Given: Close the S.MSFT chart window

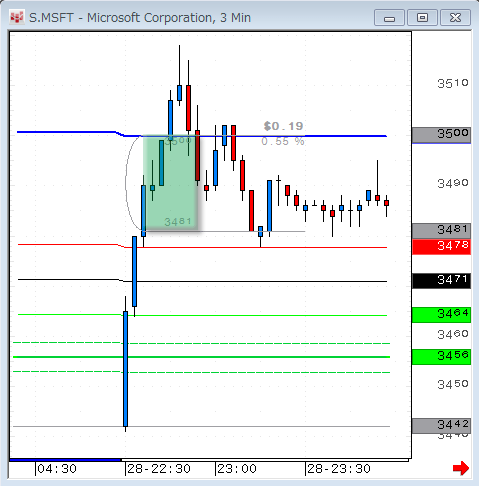Looking at the screenshot, I should [455, 18].
